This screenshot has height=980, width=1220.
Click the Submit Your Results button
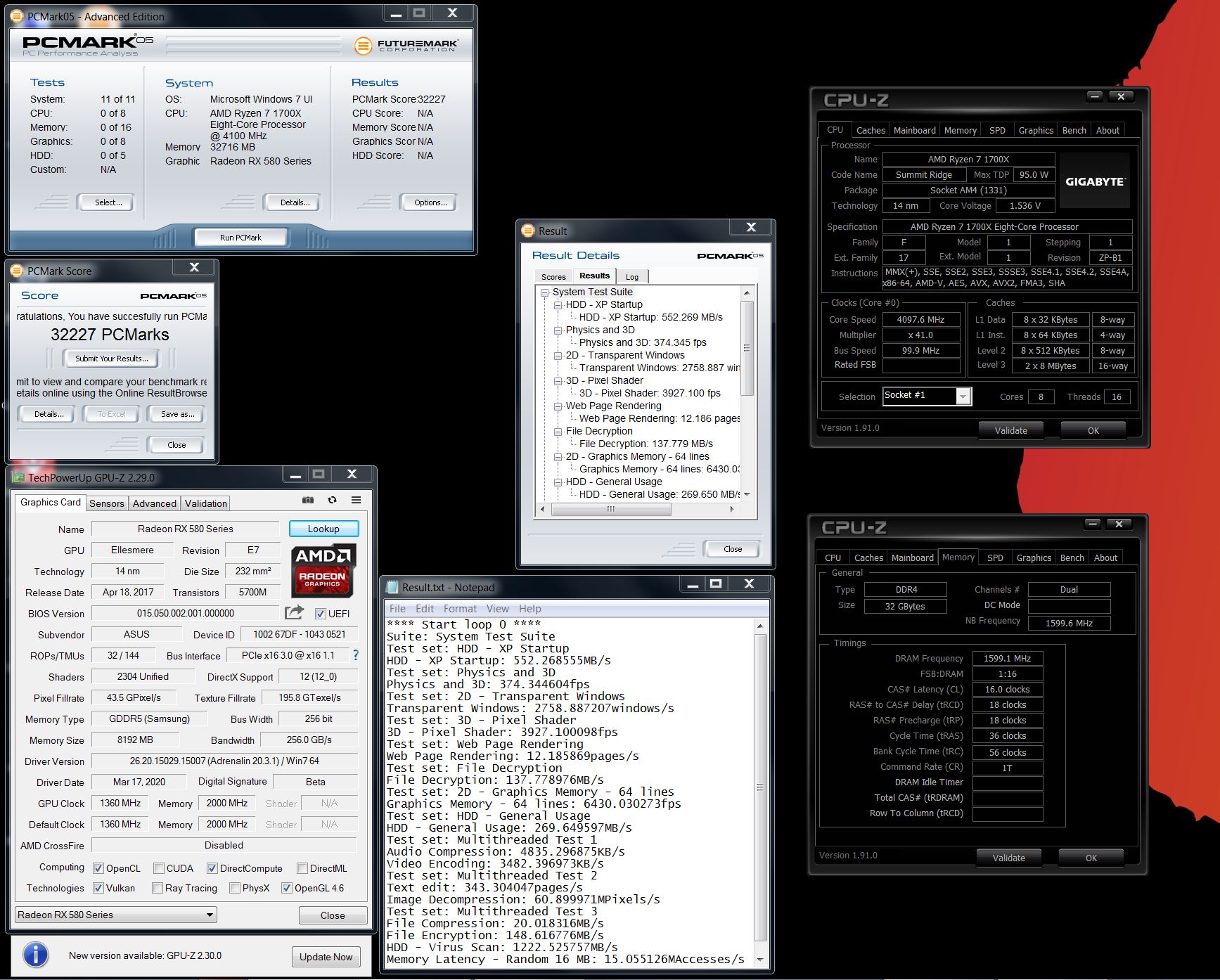click(x=112, y=359)
